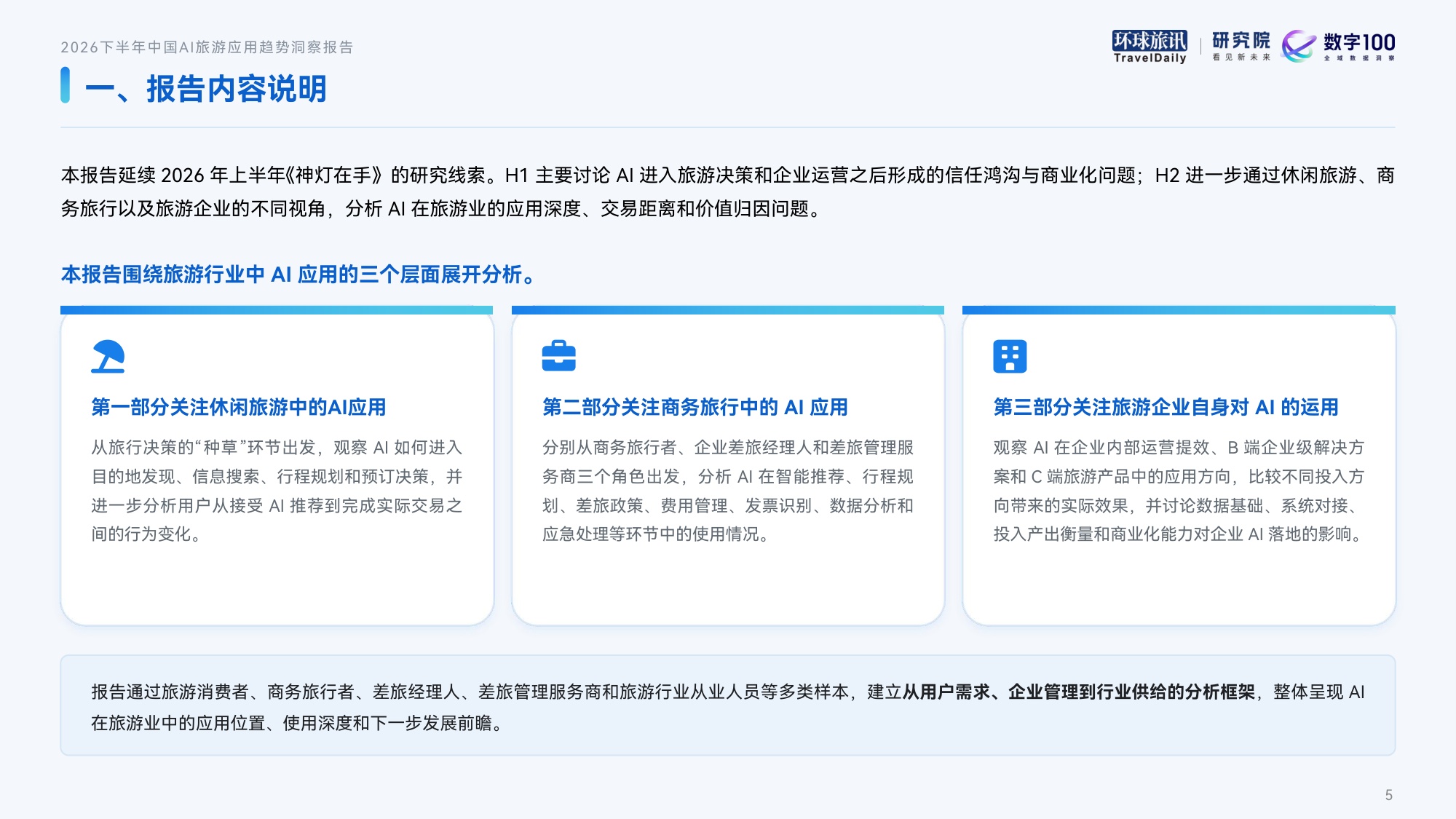The height and width of the screenshot is (819, 1456).
Task: Click the bold phrase 从用户需求、企业管理到行业供给的分析框架
Action: pyautogui.click(x=1079, y=692)
